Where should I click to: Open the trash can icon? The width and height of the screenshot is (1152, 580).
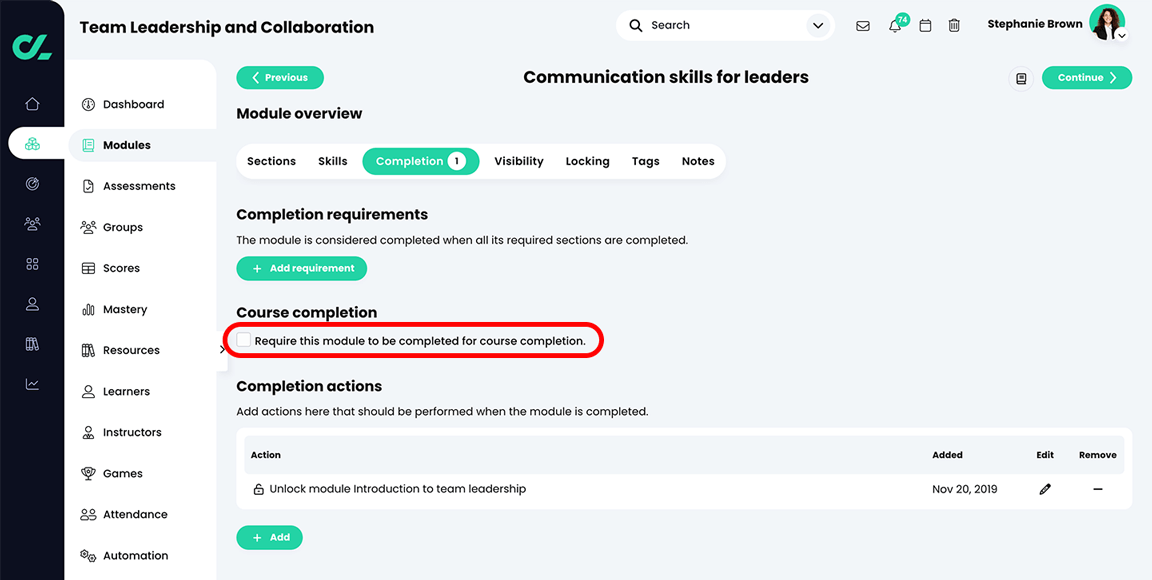954,26
